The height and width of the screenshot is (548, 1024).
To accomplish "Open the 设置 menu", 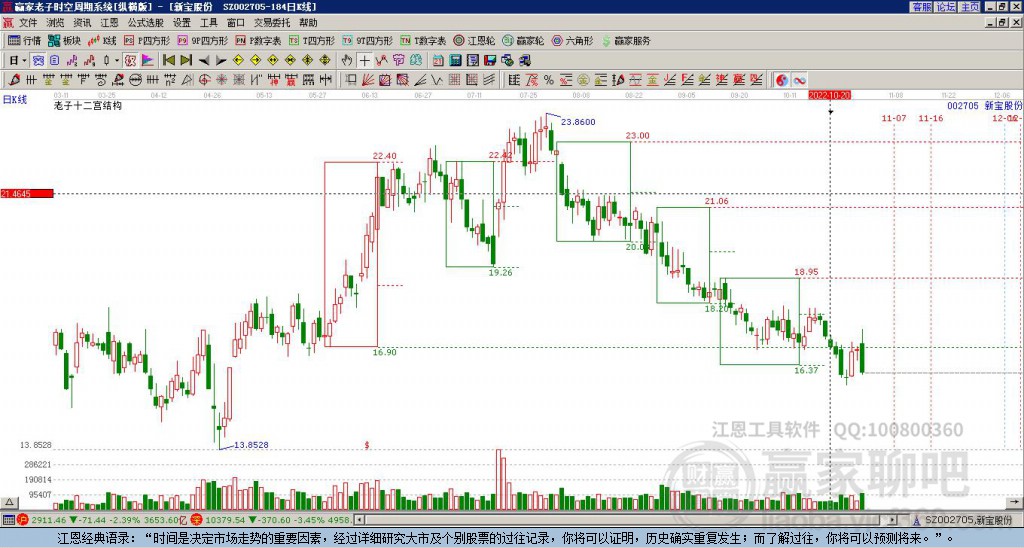I will [182, 23].
